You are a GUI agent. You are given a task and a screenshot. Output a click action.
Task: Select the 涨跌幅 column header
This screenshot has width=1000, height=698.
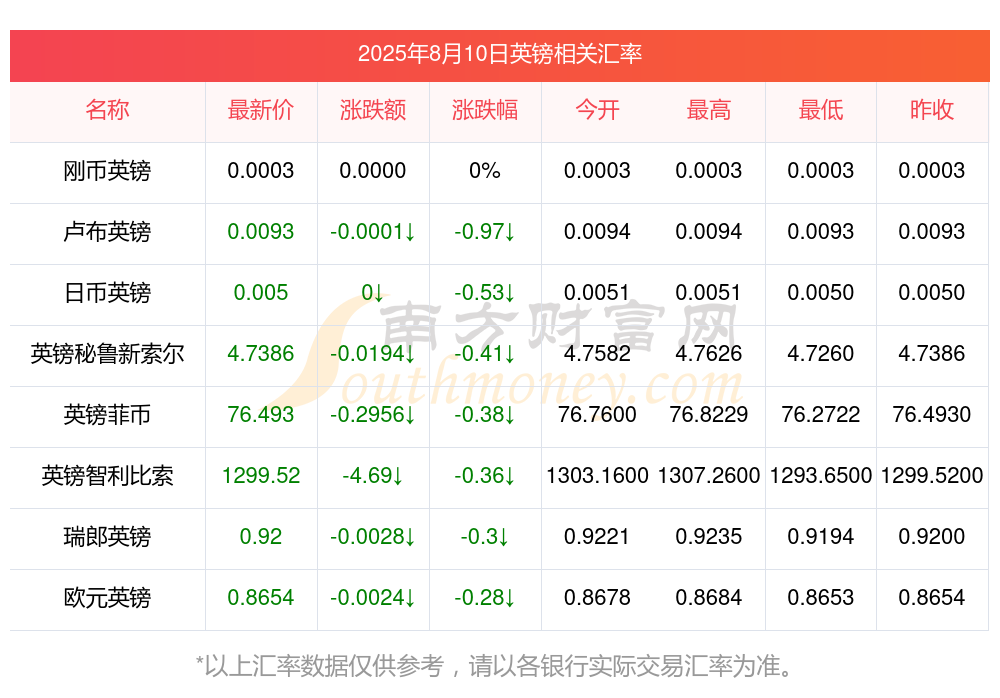[485, 110]
